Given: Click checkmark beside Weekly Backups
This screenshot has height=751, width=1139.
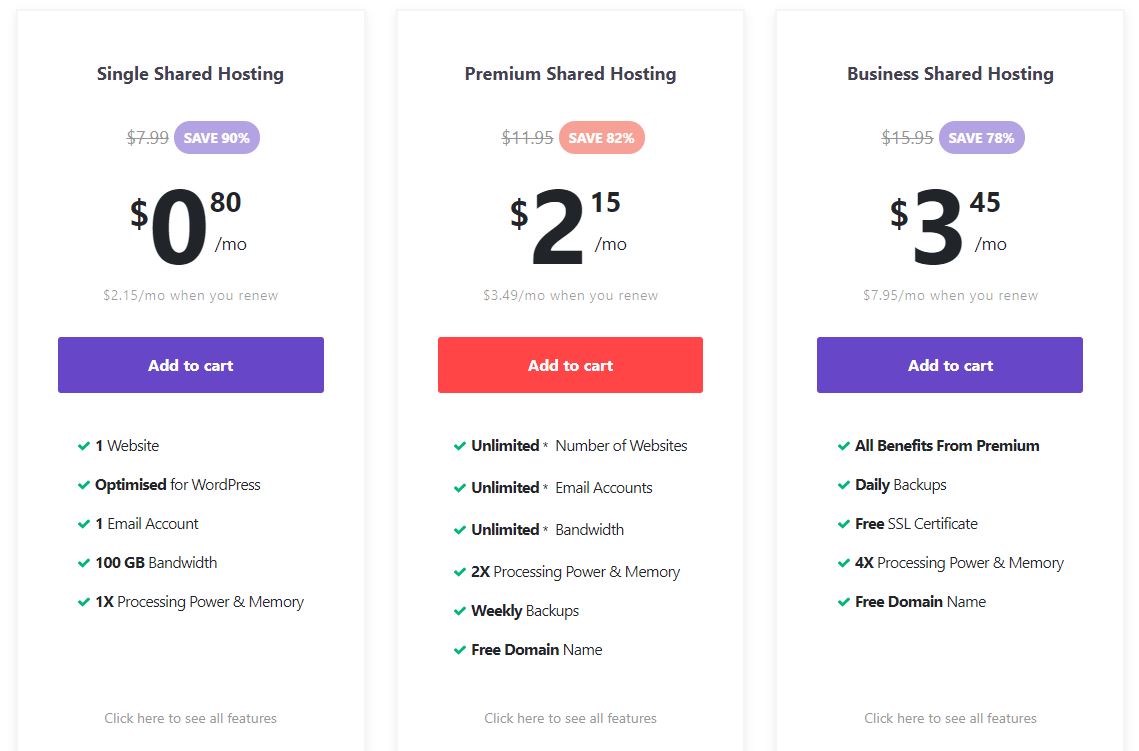Looking at the screenshot, I should [x=460, y=611].
